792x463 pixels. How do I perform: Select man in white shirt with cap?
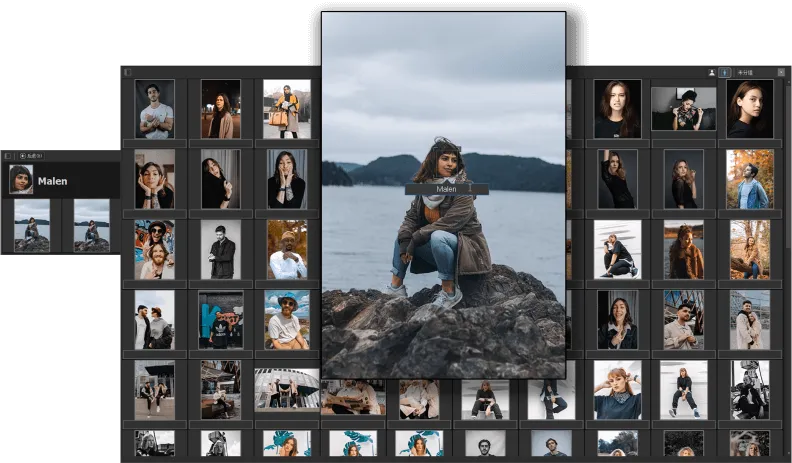click(x=287, y=249)
